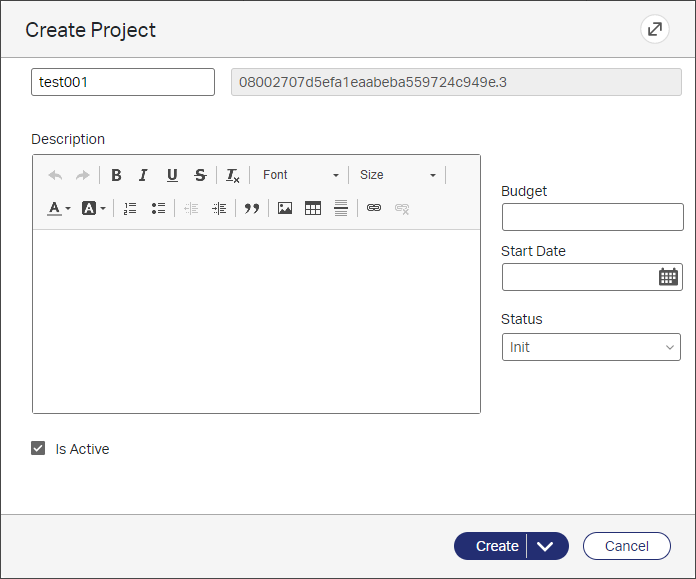The height and width of the screenshot is (579, 696).
Task: Click into the Budget input field
Action: tap(592, 217)
